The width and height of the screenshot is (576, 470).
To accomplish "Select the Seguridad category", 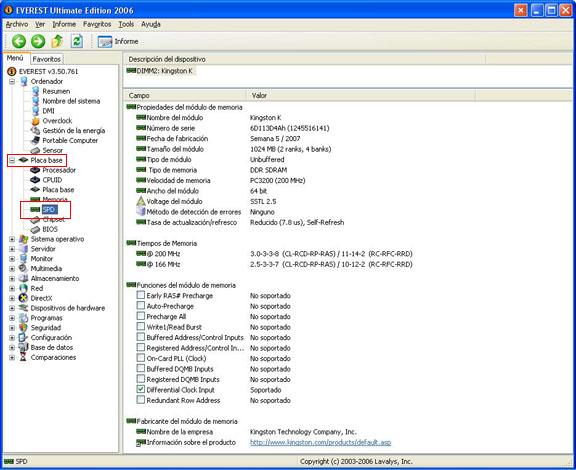I will (46, 328).
